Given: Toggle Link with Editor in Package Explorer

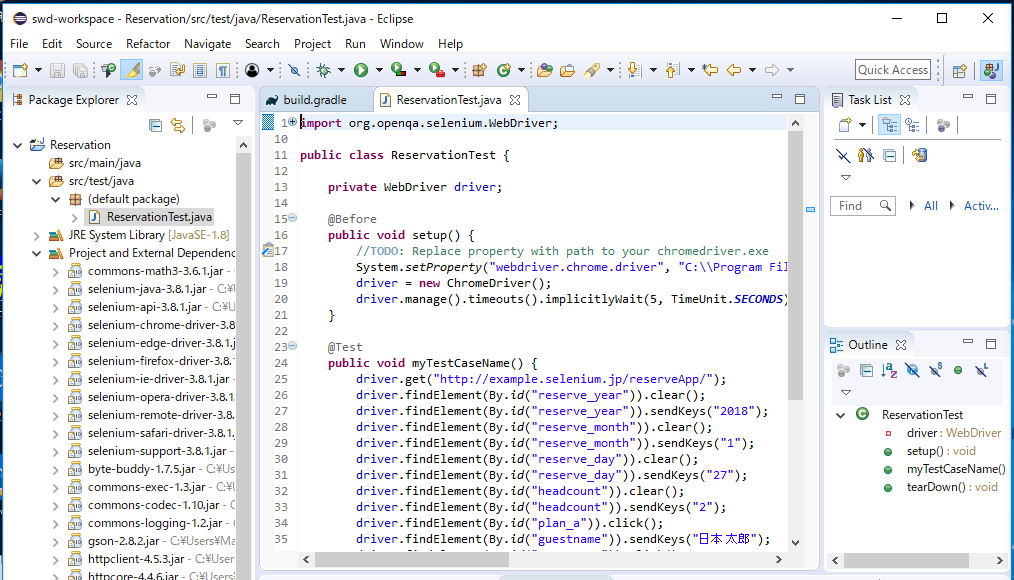Looking at the screenshot, I should pos(178,125).
